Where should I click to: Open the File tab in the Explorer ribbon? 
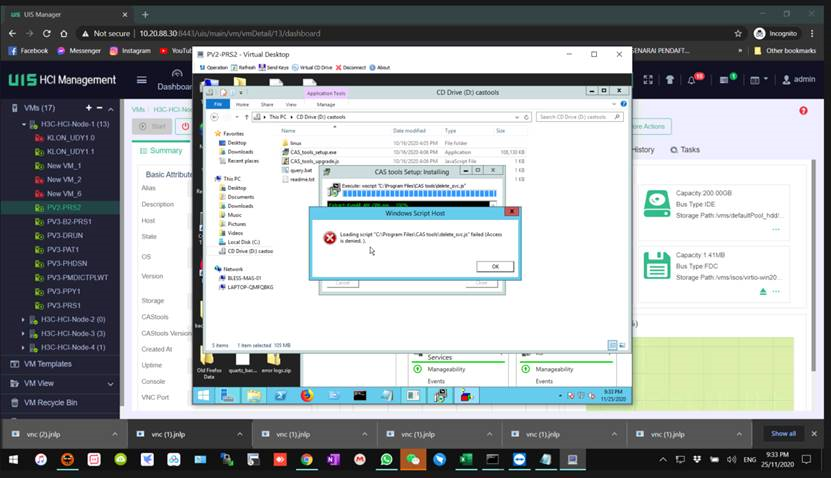tap(218, 104)
